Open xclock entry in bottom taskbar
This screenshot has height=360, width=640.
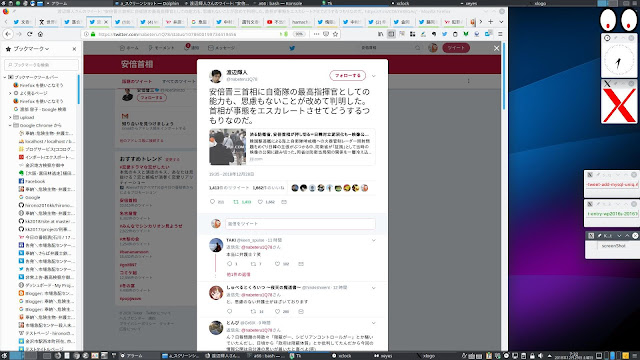[x=342, y=356]
